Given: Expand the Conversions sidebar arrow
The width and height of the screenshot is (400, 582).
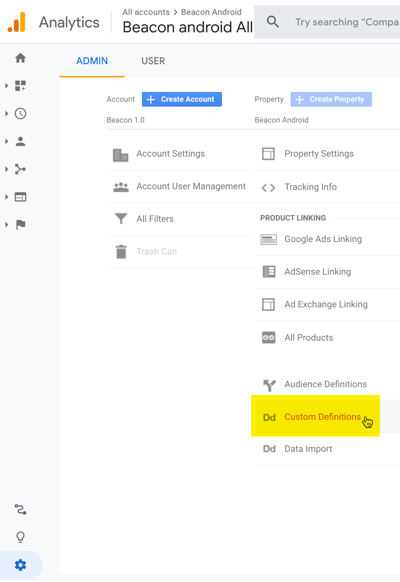Looking at the screenshot, I should click(6, 225).
